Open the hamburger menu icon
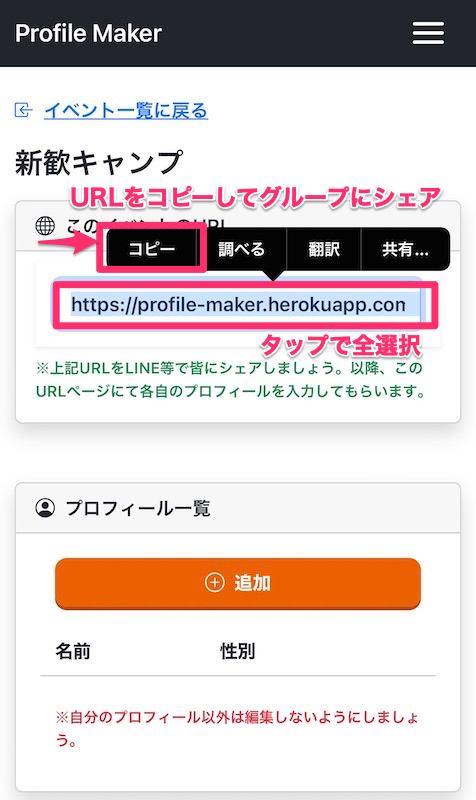This screenshot has height=800, width=476. point(428,33)
